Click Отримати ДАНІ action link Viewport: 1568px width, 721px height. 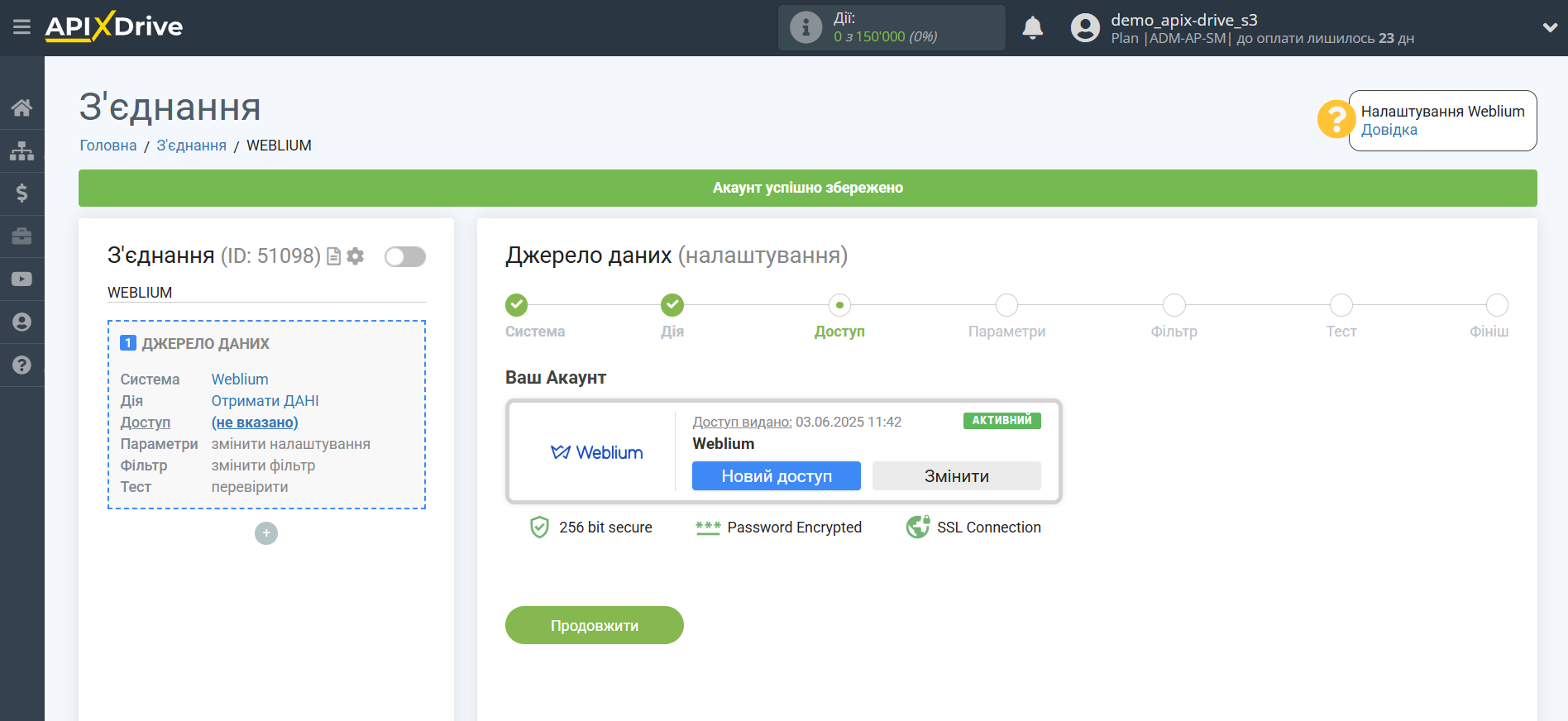tap(265, 401)
